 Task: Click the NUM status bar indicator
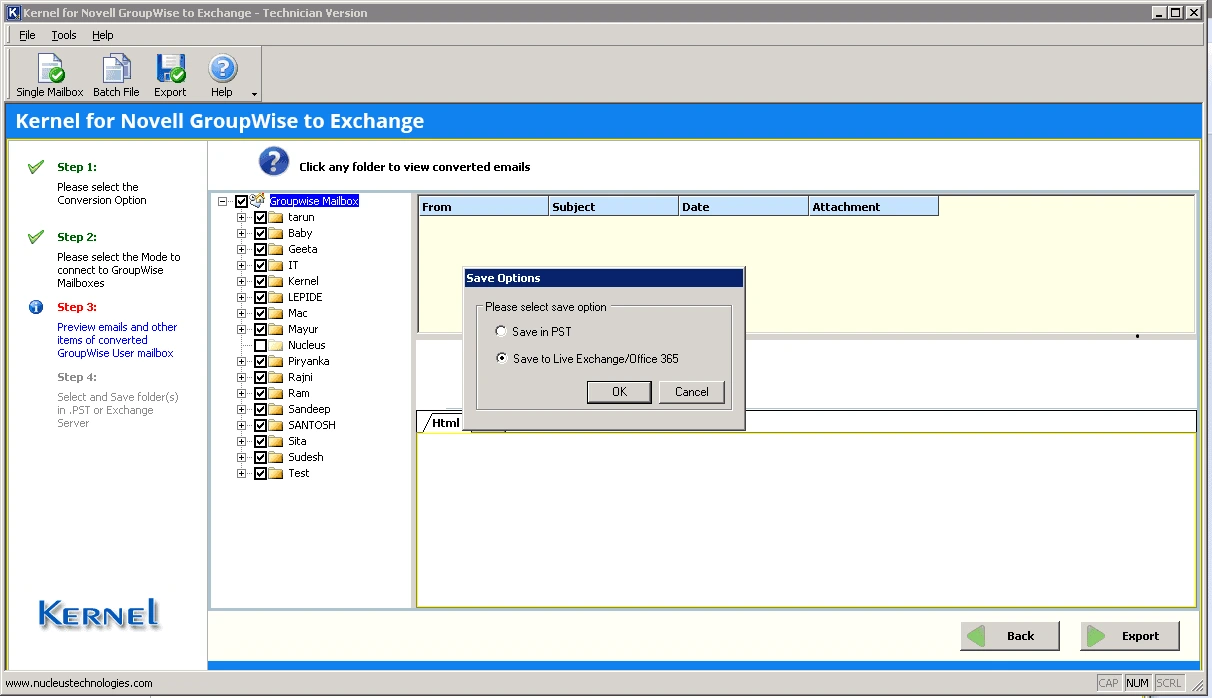tap(1137, 683)
